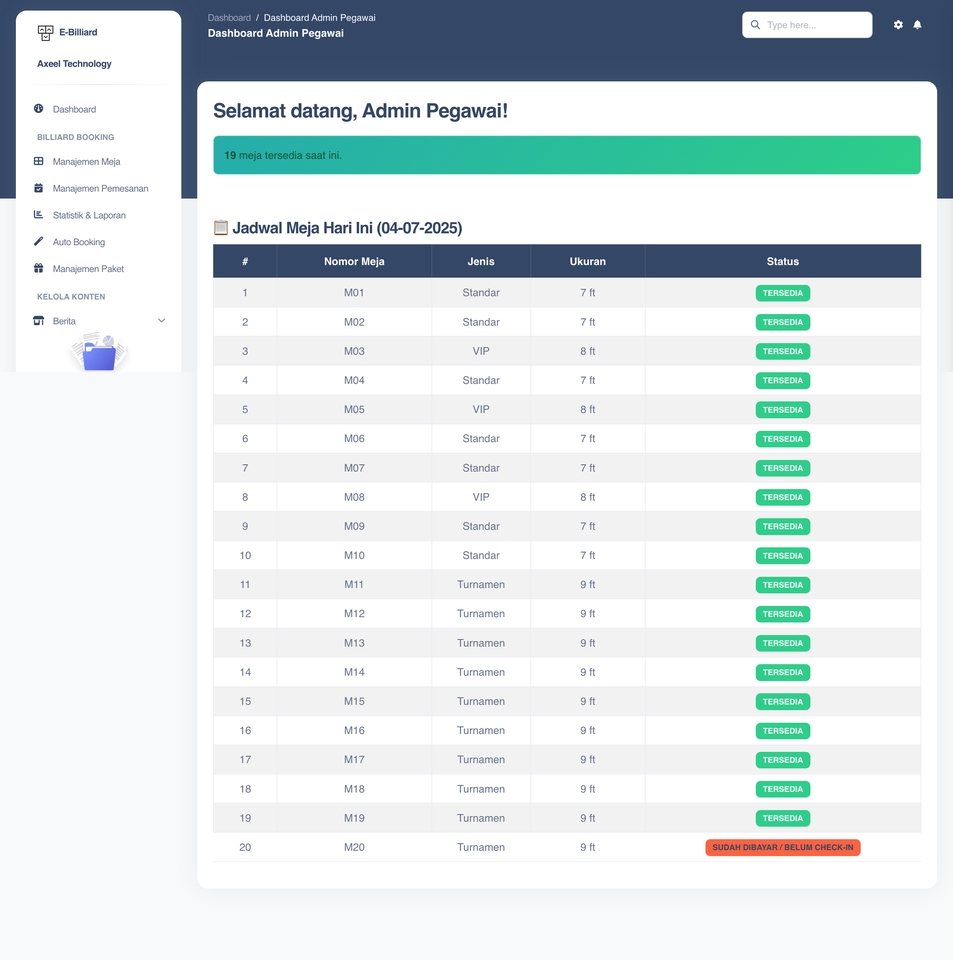
Task: Click the folder illustration in sidebar
Action: tap(99, 354)
